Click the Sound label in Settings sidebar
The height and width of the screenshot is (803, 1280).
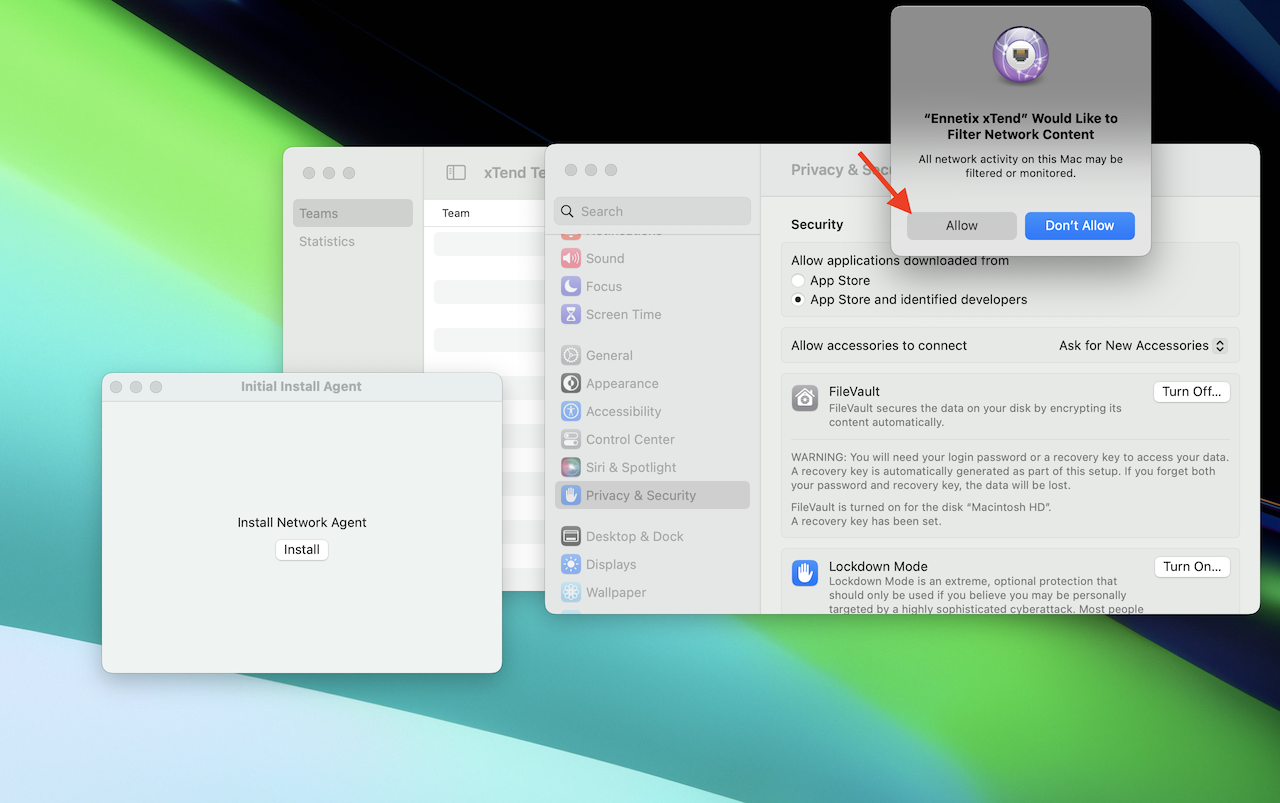click(x=605, y=258)
